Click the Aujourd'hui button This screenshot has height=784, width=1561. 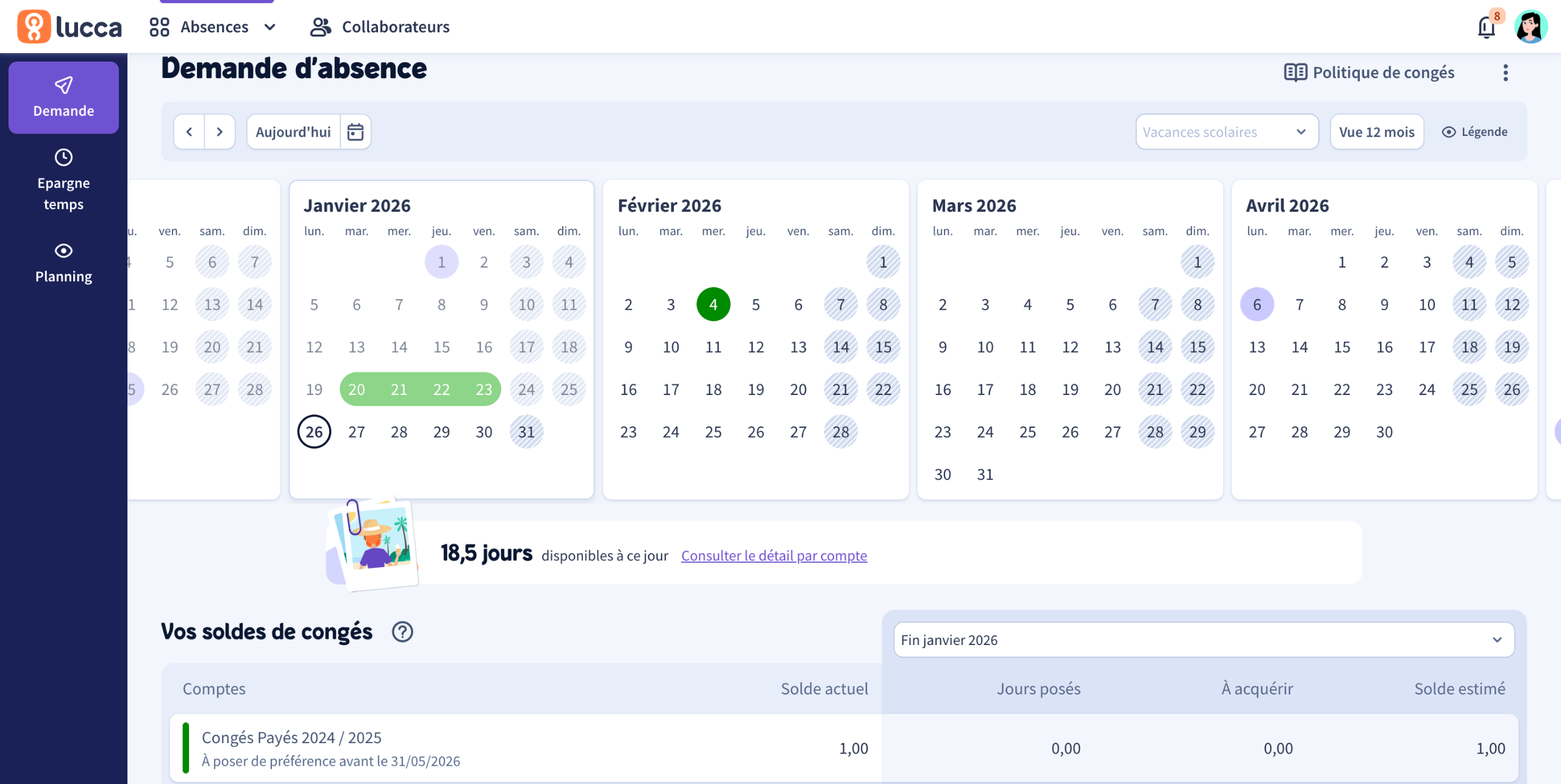click(293, 132)
